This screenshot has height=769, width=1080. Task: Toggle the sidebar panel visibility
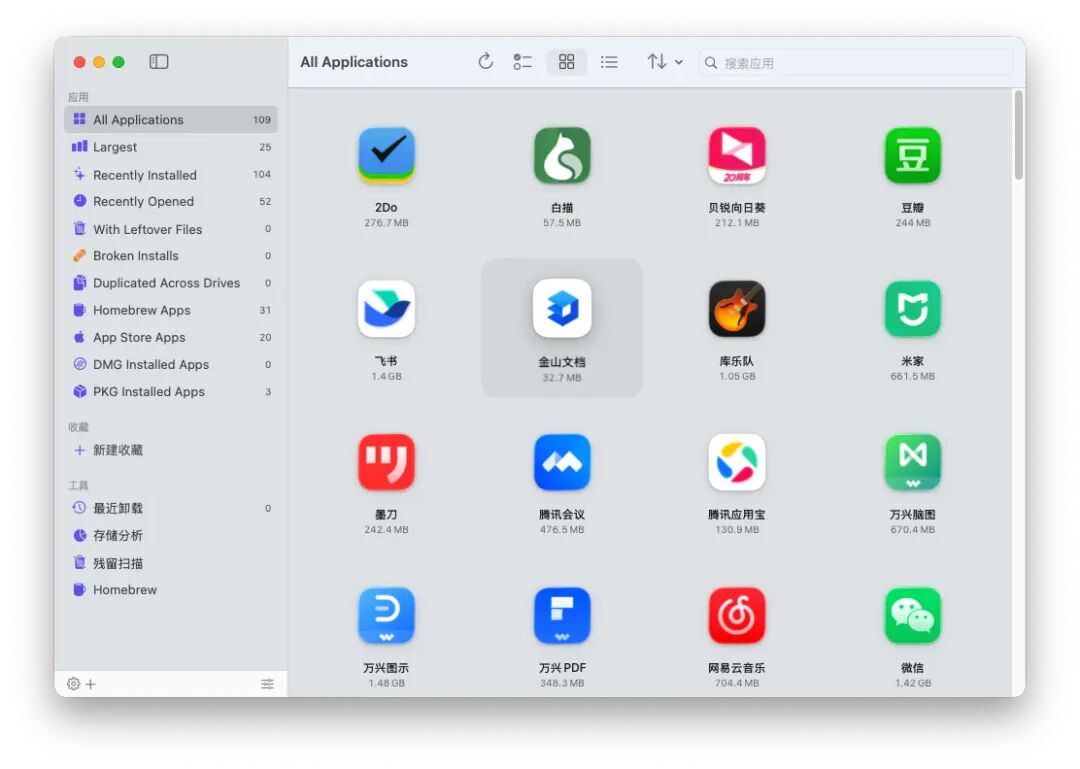tap(158, 62)
